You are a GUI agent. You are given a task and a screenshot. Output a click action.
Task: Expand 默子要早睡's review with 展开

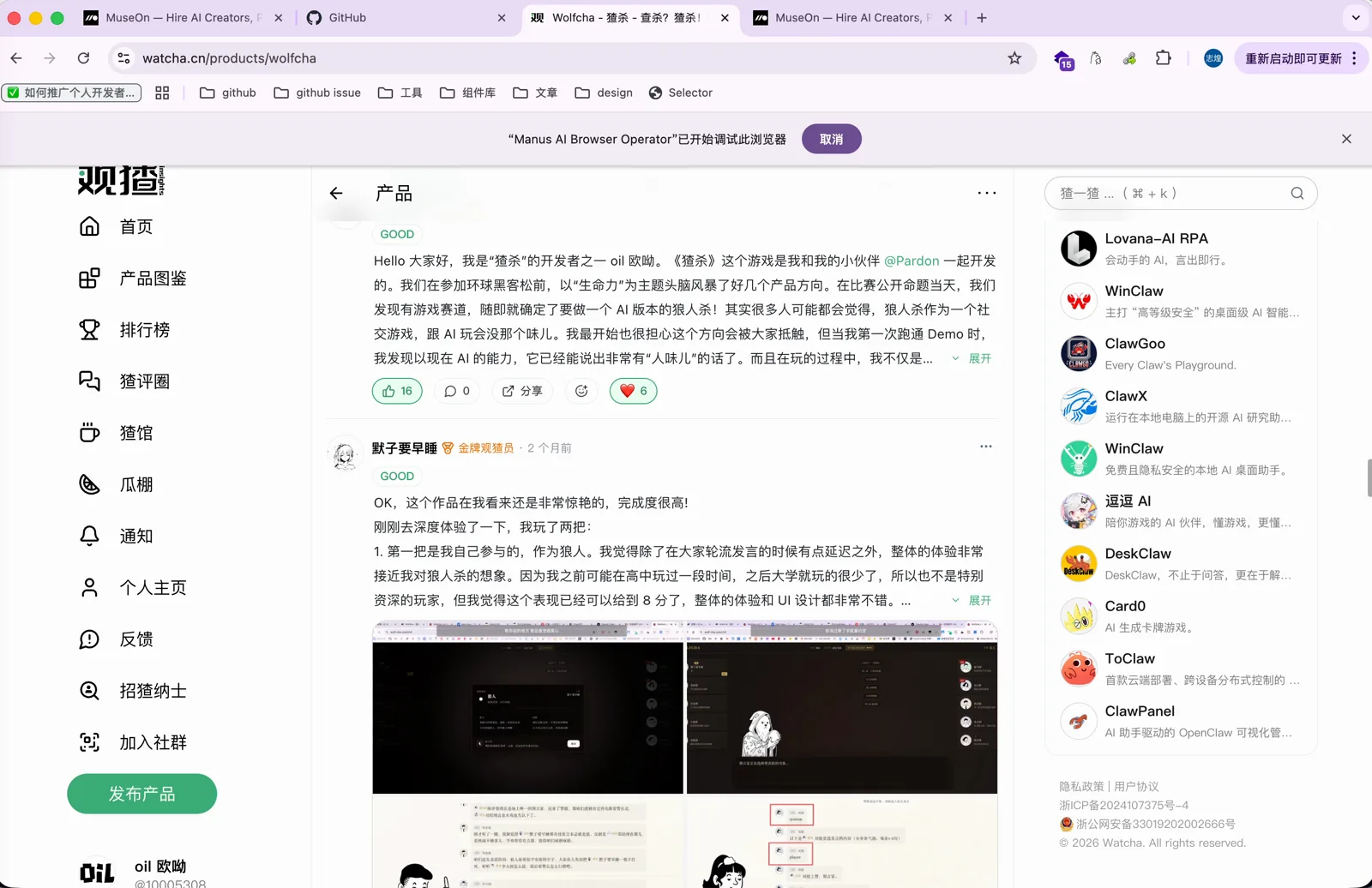[x=972, y=600]
